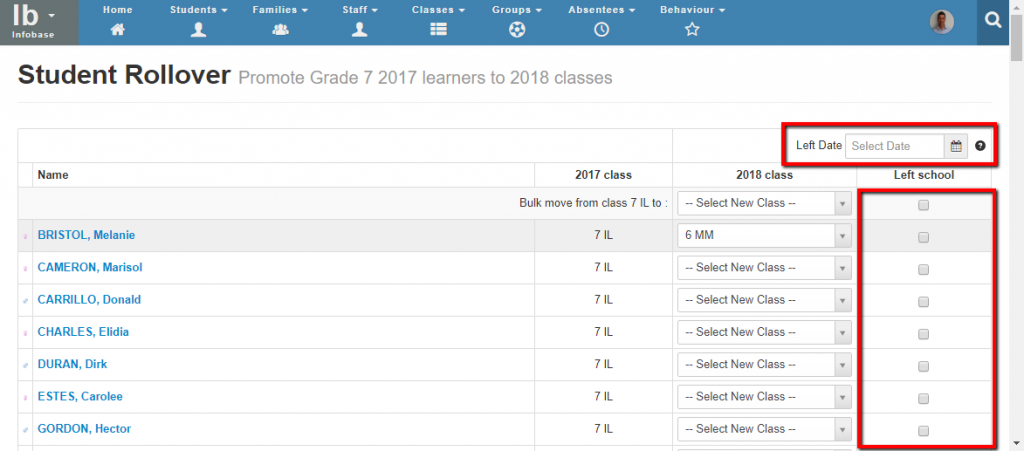
Task: Open the Behaviour menu
Action: (692, 10)
